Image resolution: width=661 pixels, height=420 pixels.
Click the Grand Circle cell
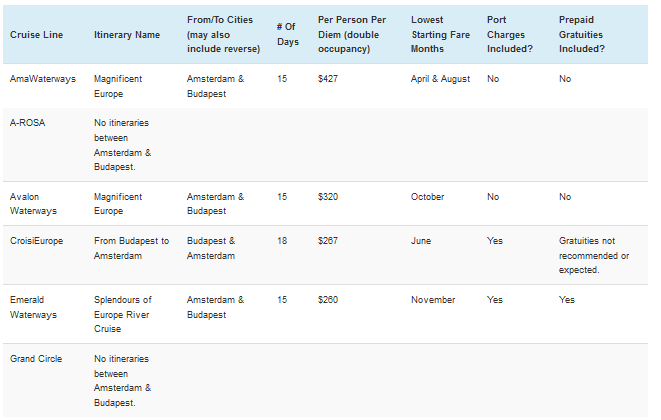[x=36, y=359]
